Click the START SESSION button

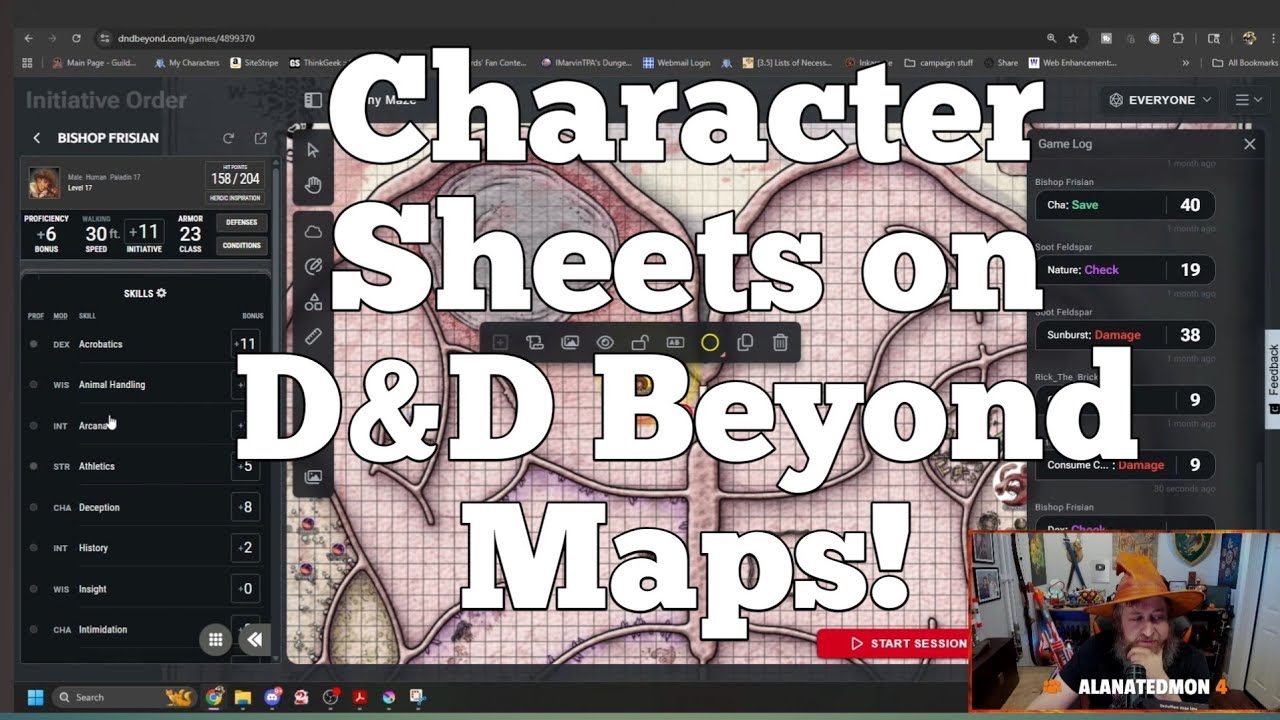[908, 643]
